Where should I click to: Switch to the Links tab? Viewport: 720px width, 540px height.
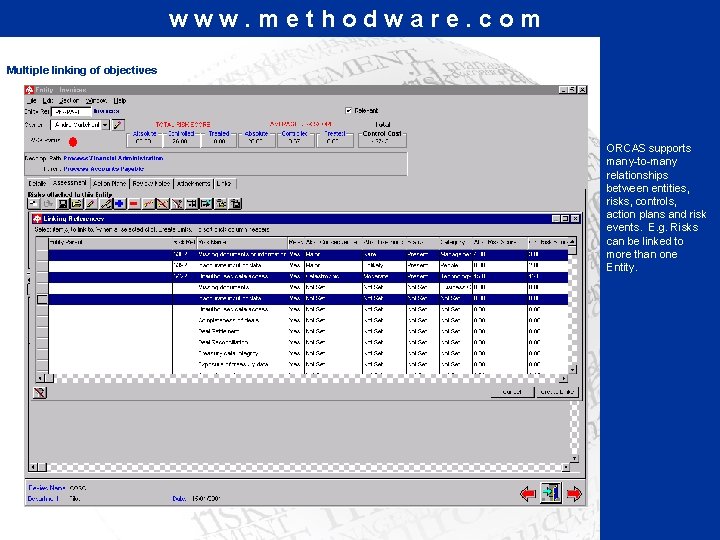coord(224,184)
